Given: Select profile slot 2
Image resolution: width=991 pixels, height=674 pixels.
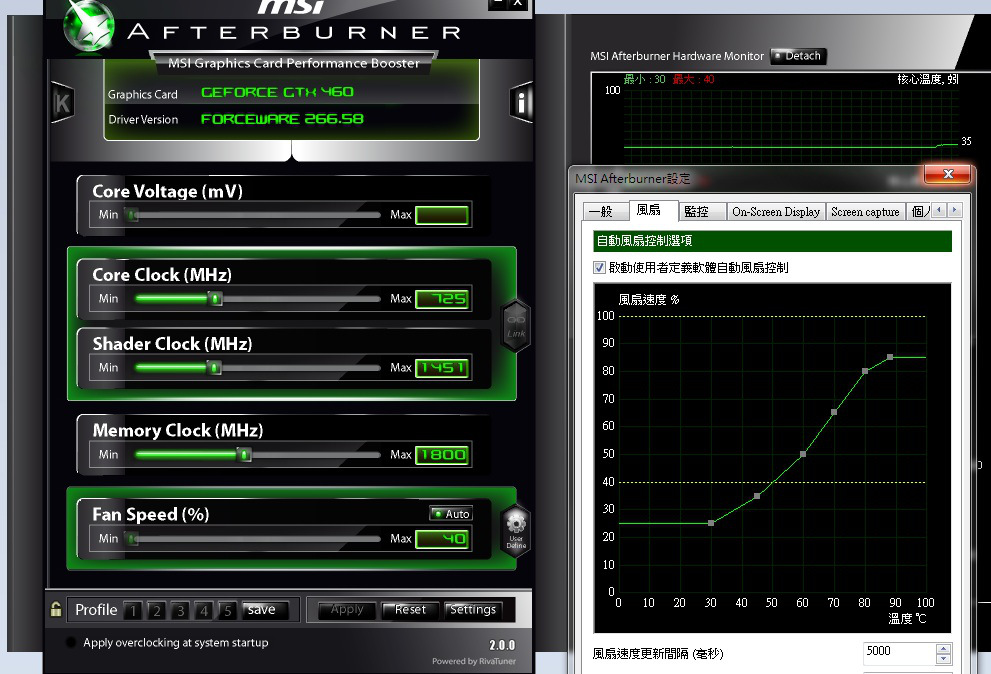Looking at the screenshot, I should (157, 610).
